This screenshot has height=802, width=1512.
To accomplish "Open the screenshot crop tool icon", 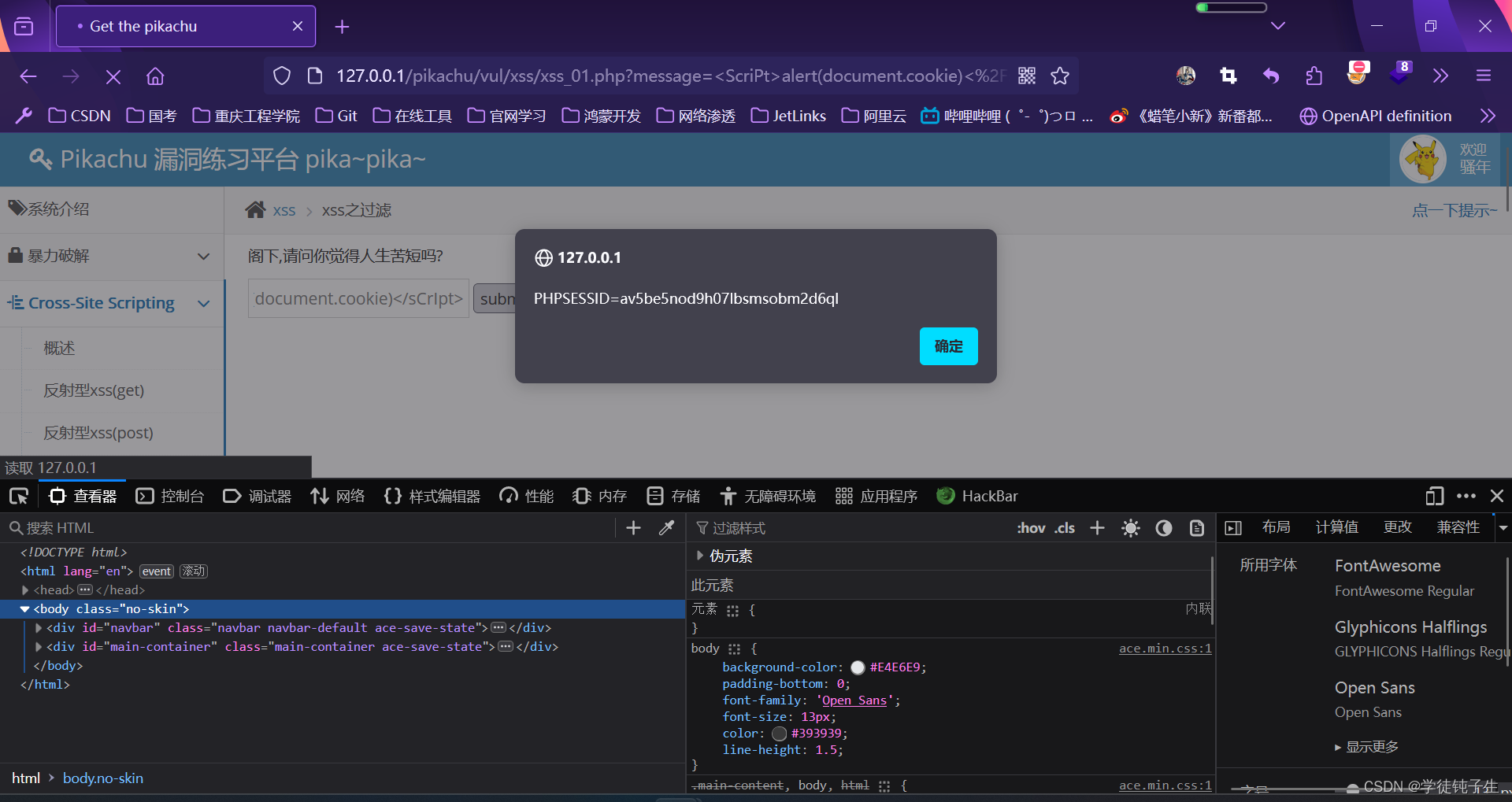I will coord(1228,76).
